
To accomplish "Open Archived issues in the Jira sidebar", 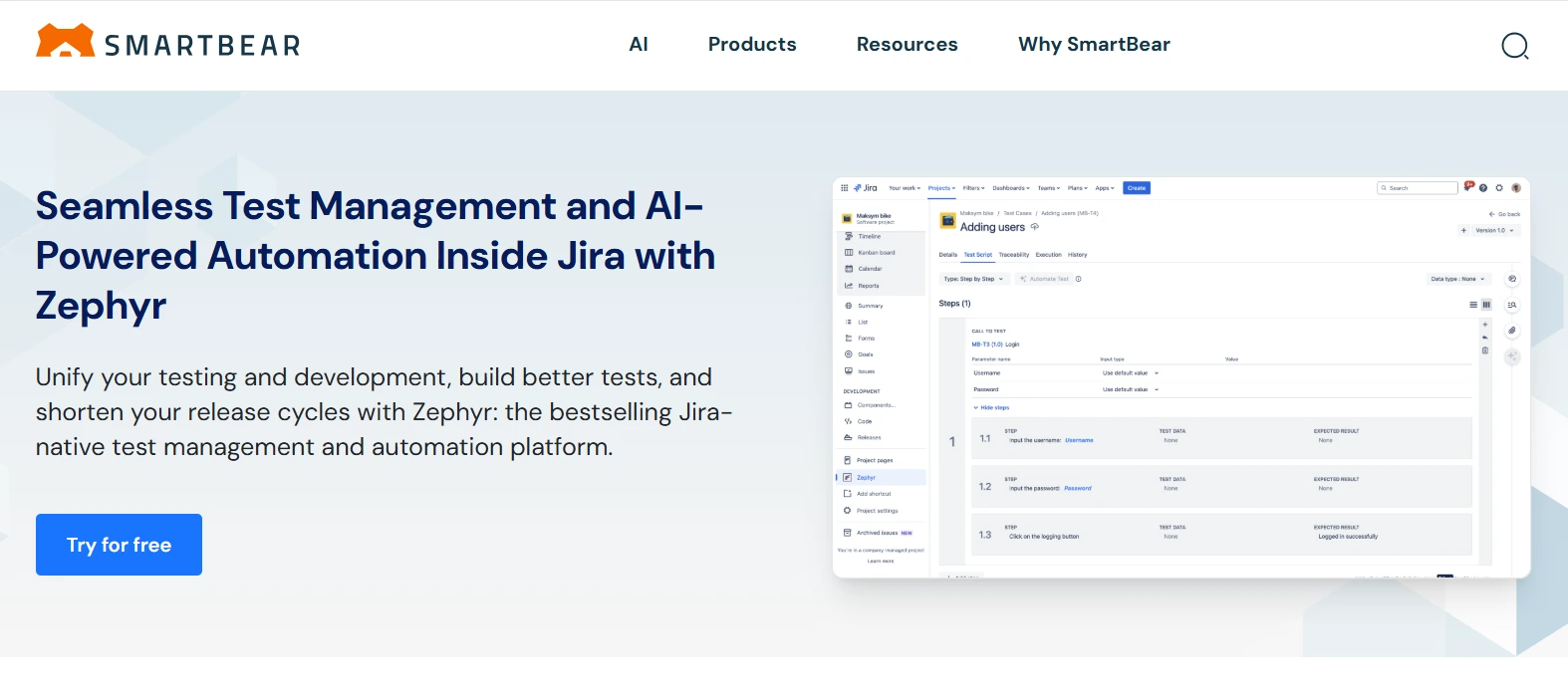I will (878, 533).
